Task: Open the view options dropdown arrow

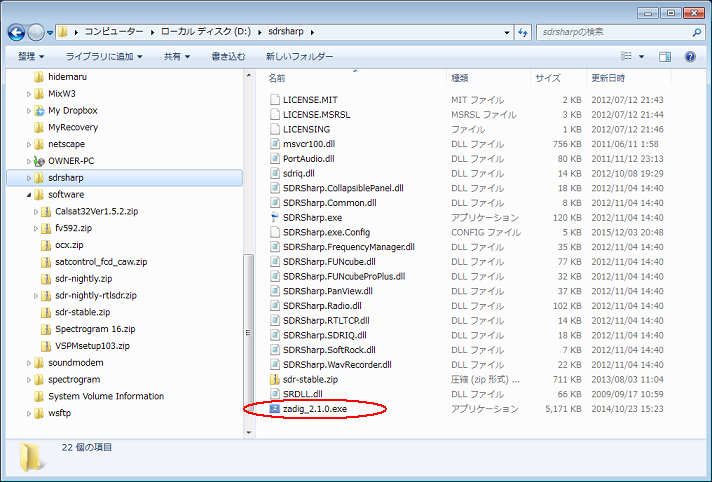Action: pyautogui.click(x=642, y=56)
